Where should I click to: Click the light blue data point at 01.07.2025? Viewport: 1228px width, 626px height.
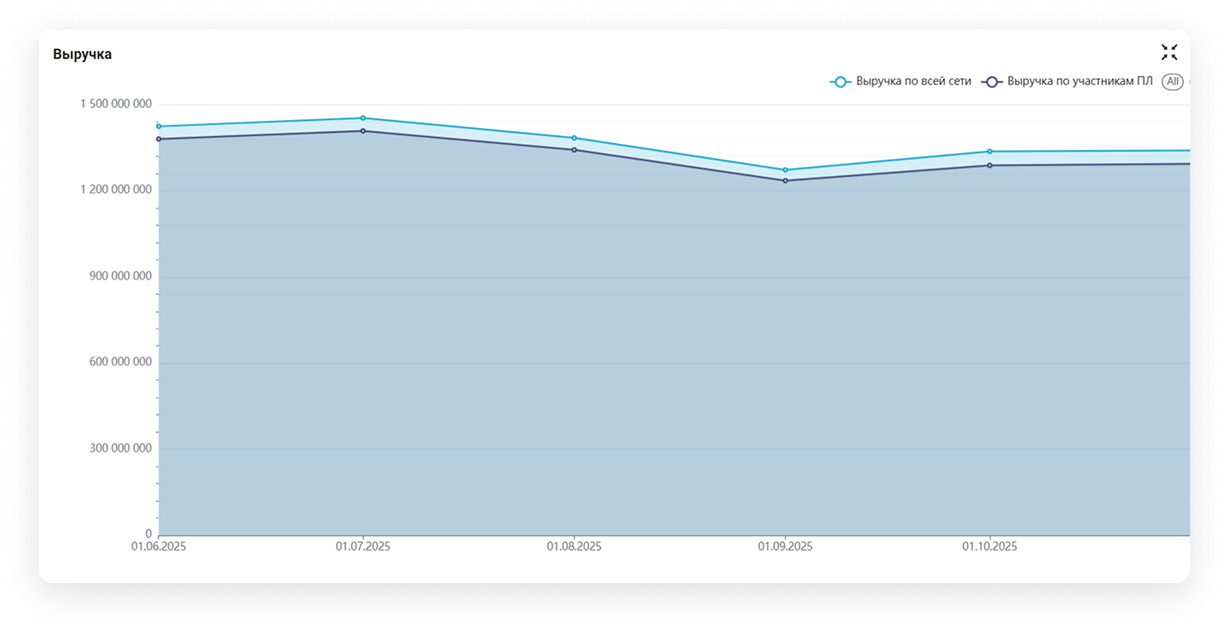coord(363,118)
